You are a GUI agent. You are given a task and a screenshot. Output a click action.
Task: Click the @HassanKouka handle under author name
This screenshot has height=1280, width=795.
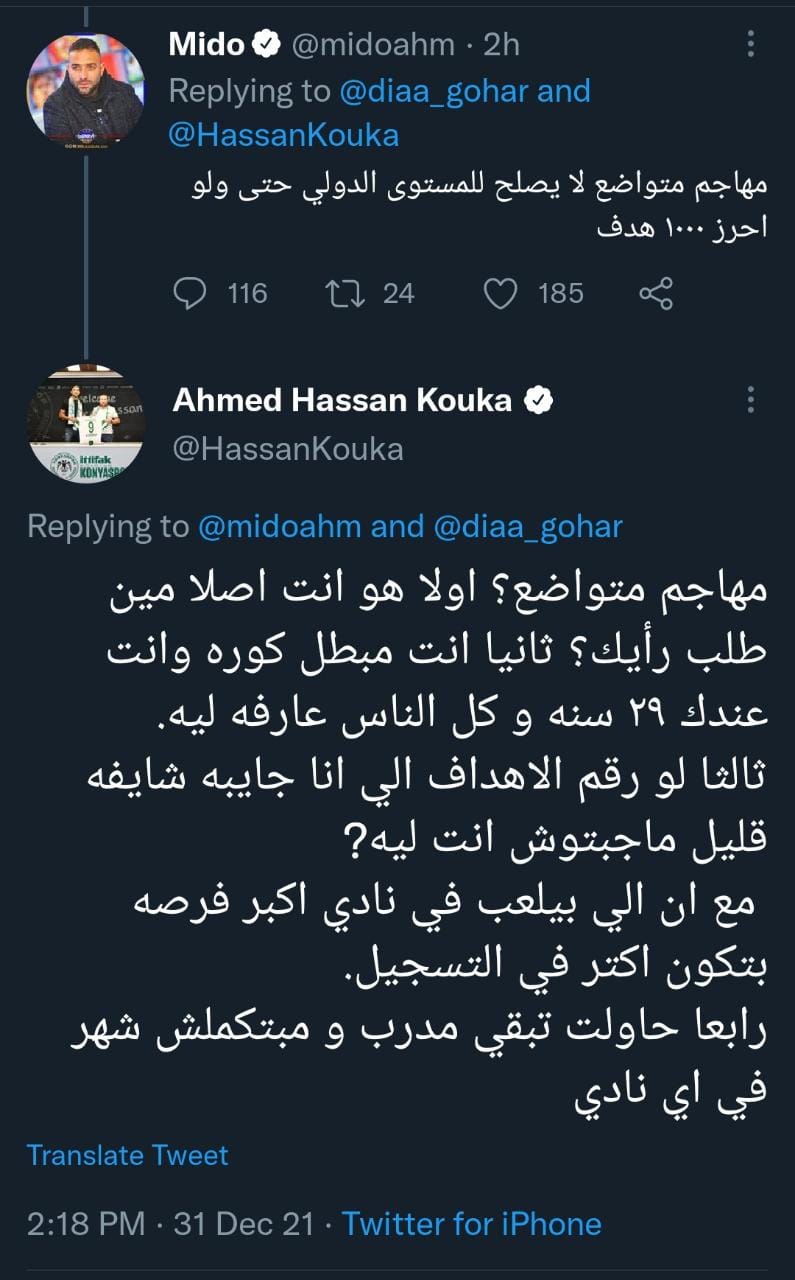coord(288,449)
